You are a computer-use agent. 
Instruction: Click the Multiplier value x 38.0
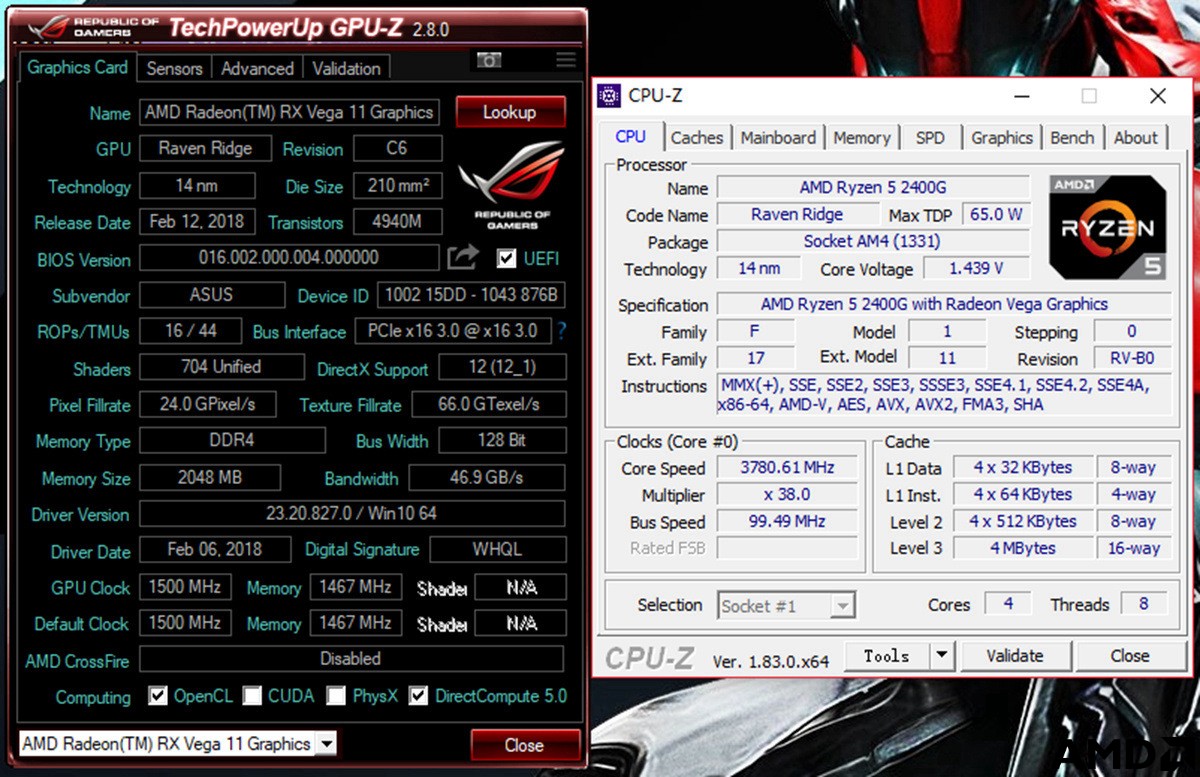click(x=787, y=494)
